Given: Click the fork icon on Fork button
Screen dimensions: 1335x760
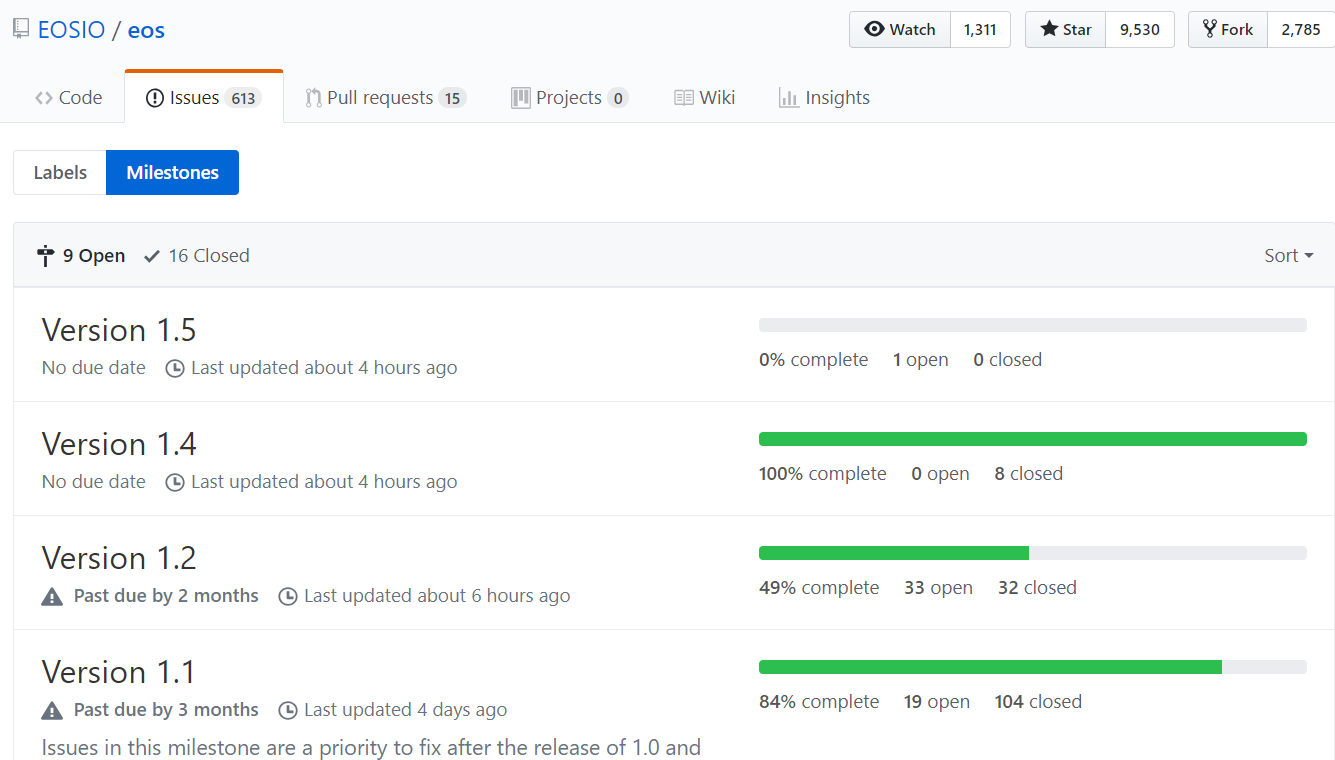Looking at the screenshot, I should [x=1209, y=29].
